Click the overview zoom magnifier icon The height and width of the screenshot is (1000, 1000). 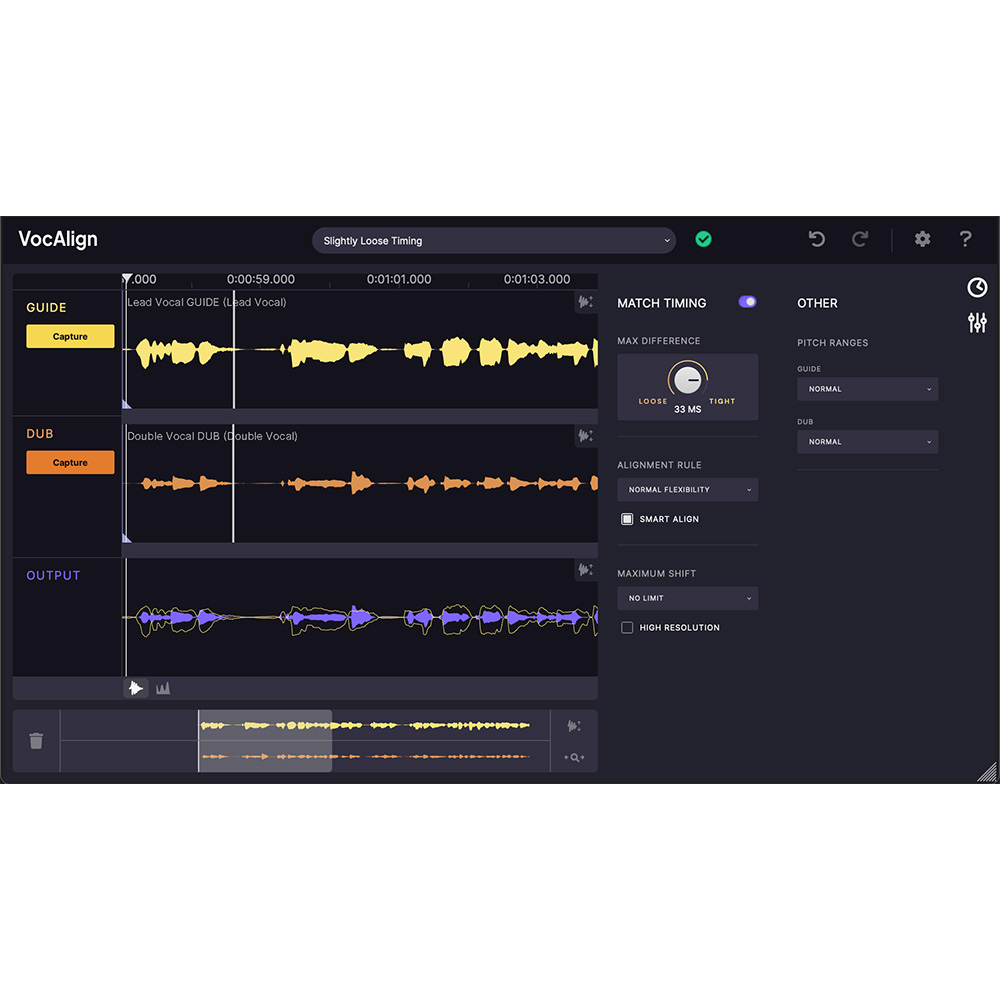click(x=574, y=757)
